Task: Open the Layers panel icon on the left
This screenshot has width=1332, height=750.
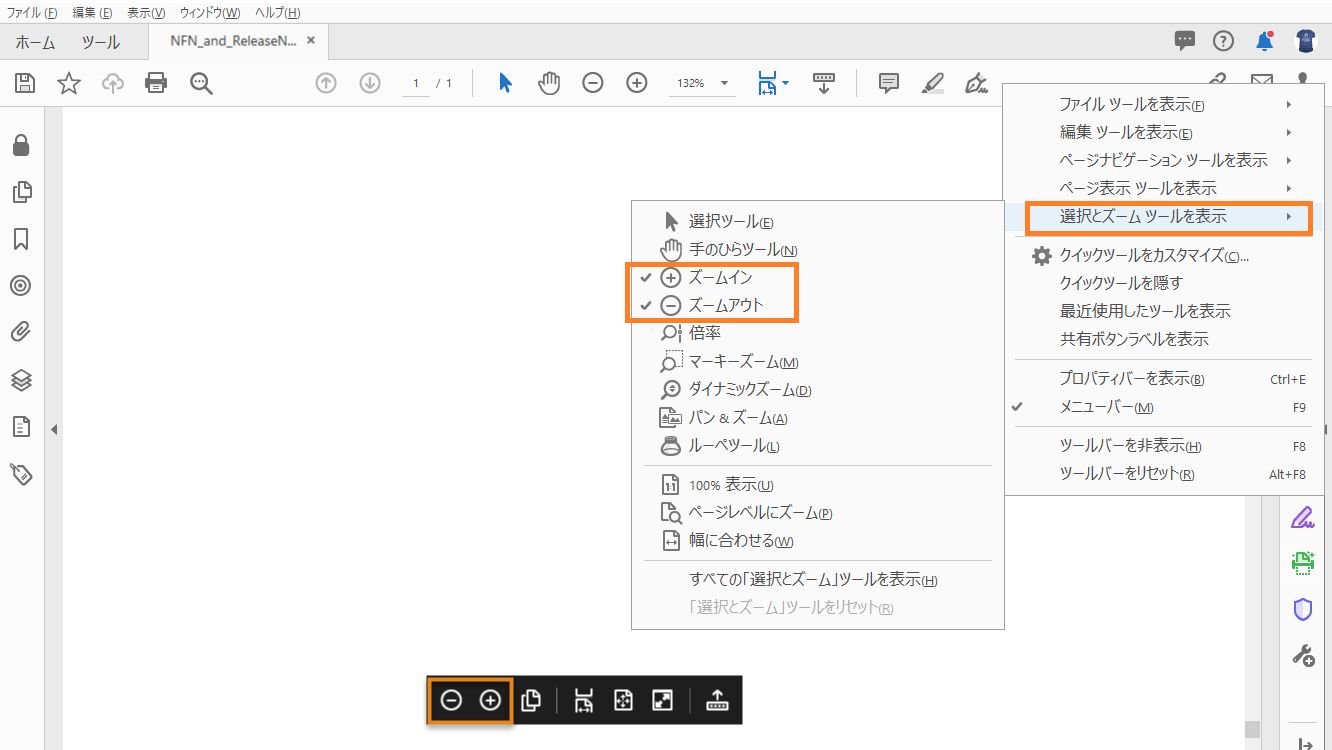Action: [22, 379]
